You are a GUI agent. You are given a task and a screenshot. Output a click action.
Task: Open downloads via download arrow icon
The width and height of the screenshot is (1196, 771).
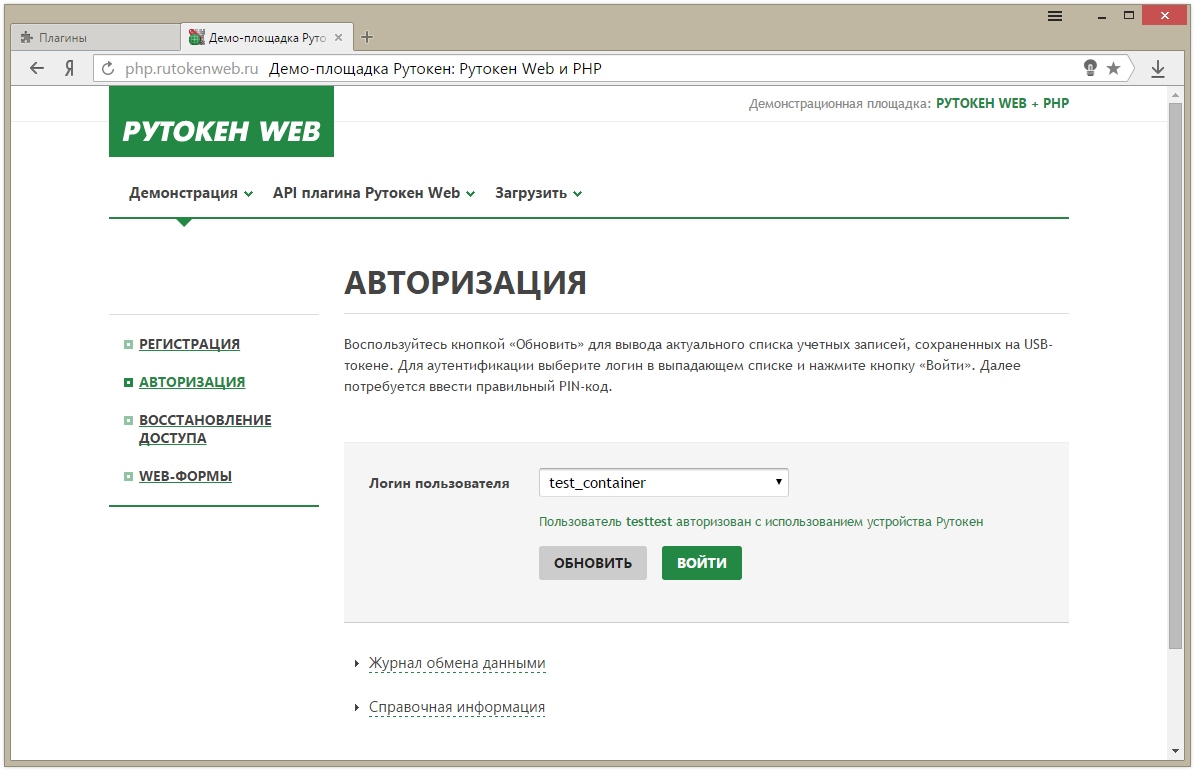(1158, 68)
